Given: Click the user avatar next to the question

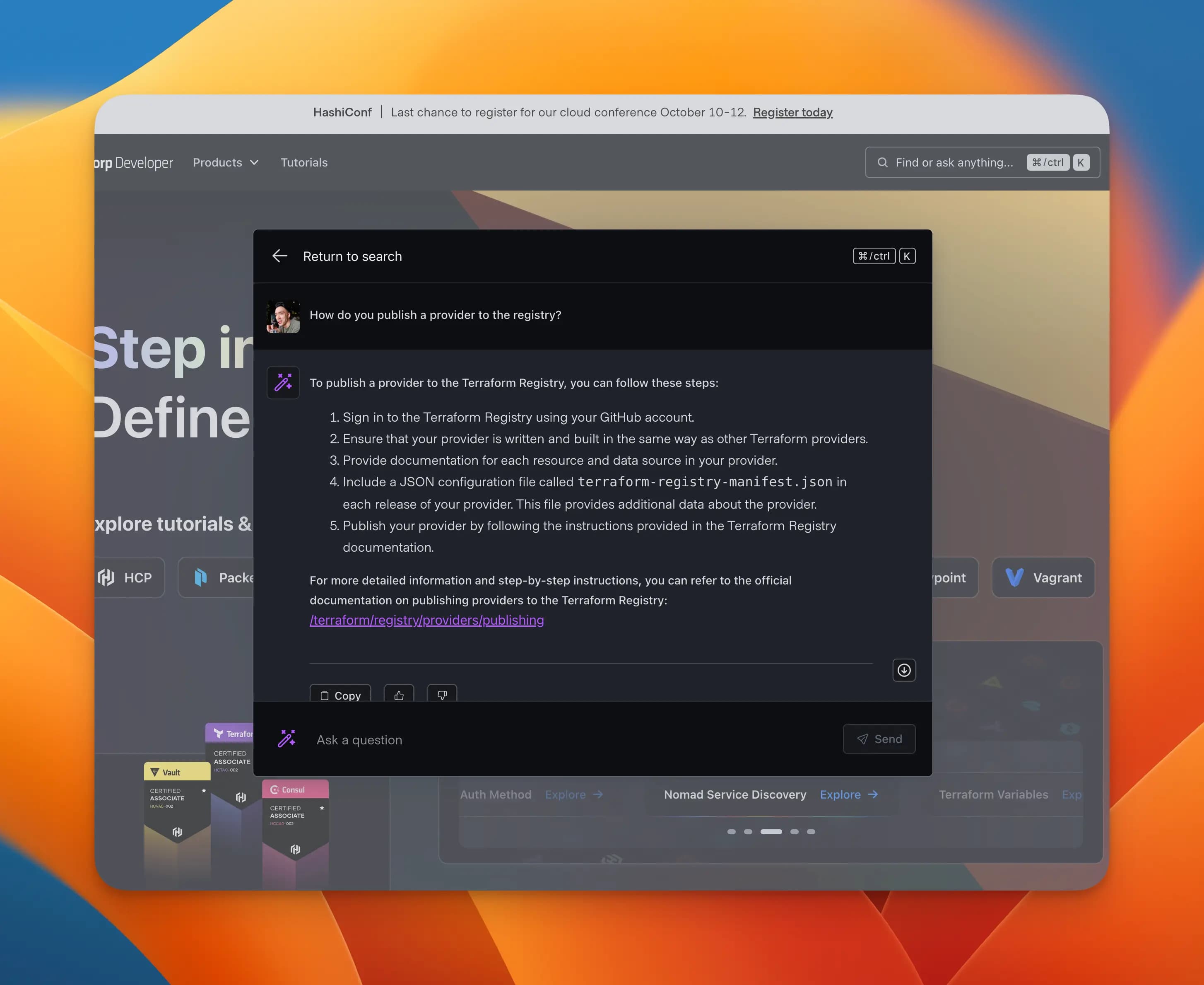Looking at the screenshot, I should pyautogui.click(x=283, y=316).
